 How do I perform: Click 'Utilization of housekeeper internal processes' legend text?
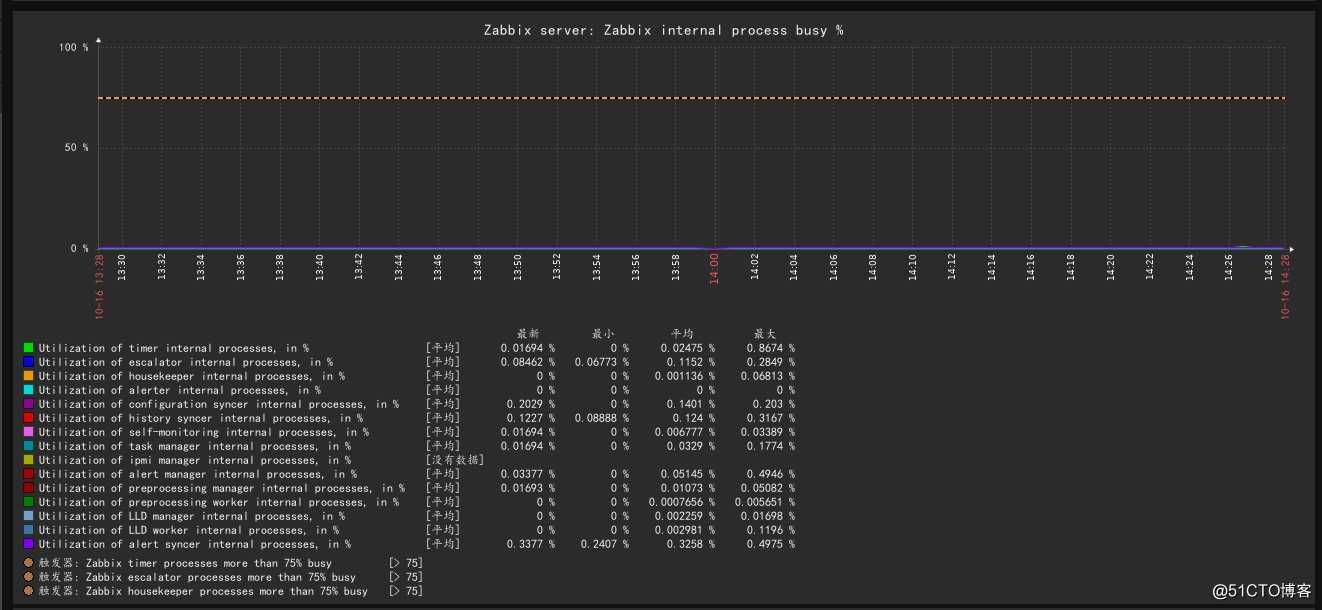(192, 376)
